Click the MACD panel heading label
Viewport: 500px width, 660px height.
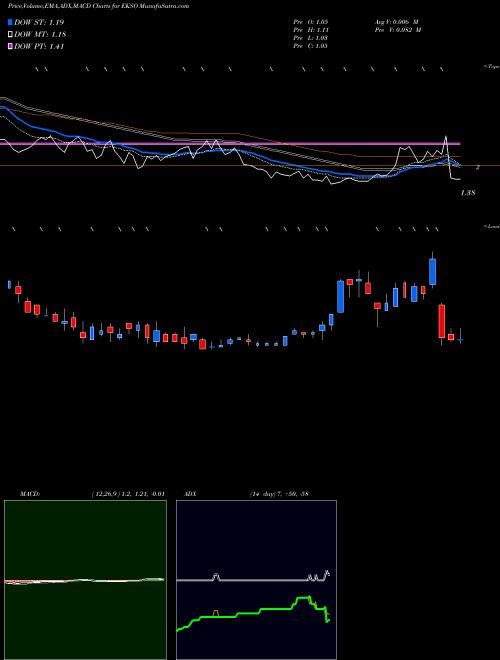point(30,494)
